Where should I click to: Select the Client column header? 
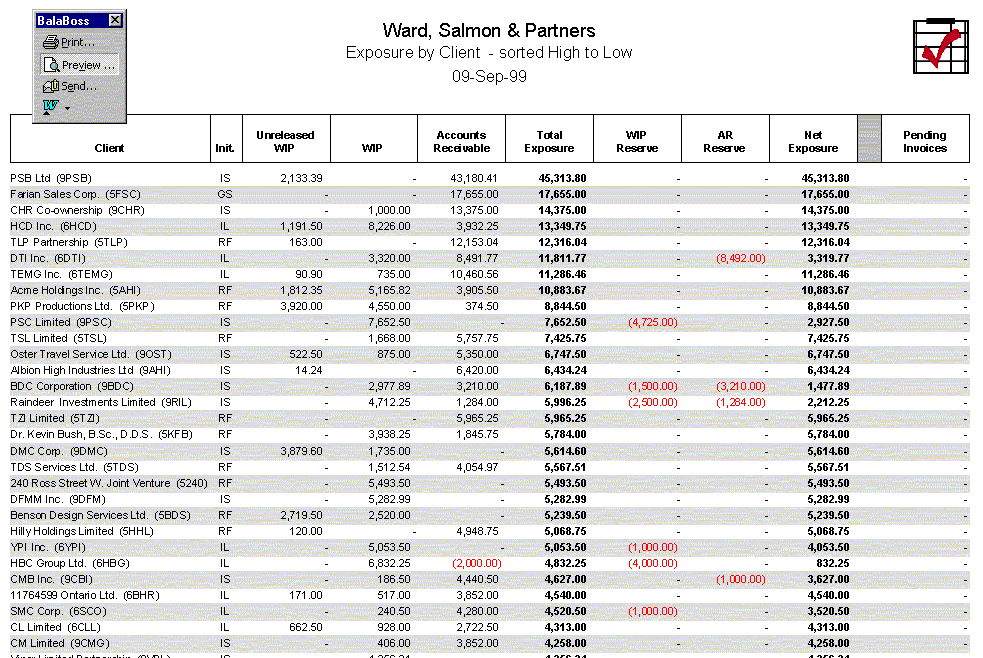pos(110,148)
